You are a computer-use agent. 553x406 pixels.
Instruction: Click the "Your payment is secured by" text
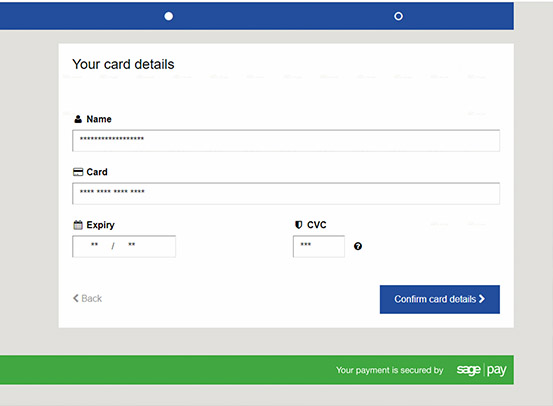click(389, 370)
